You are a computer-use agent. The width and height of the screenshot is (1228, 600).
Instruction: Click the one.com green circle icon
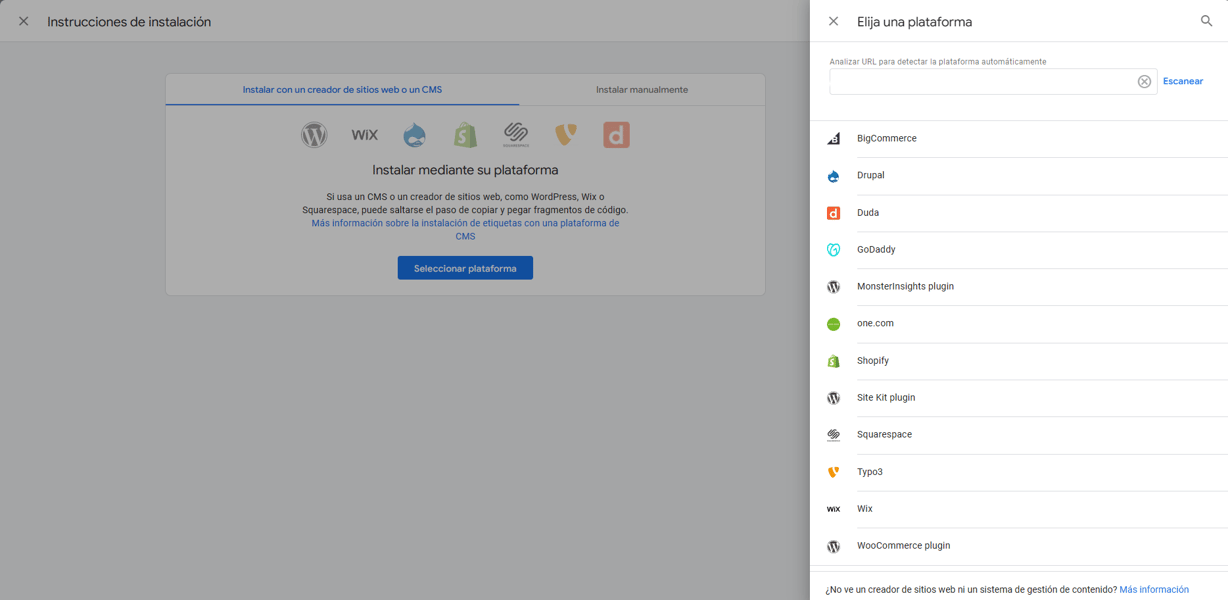(x=833, y=324)
